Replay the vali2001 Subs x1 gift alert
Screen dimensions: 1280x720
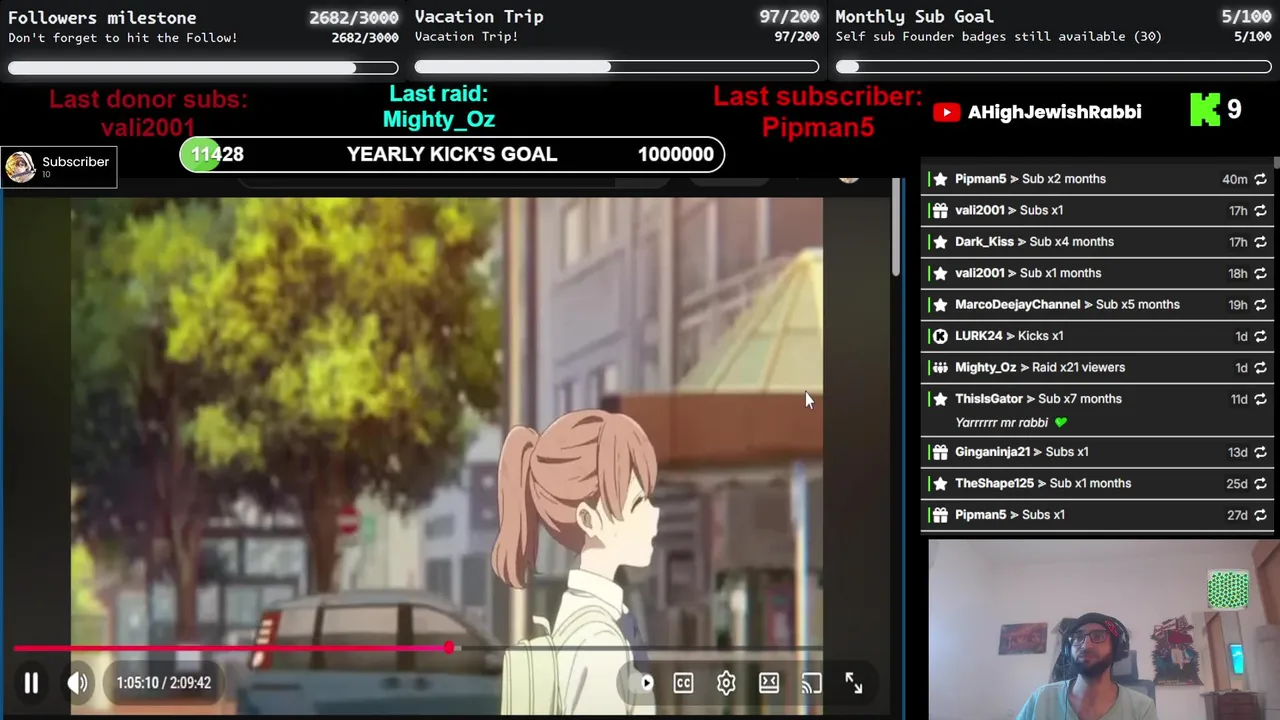[1260, 211]
